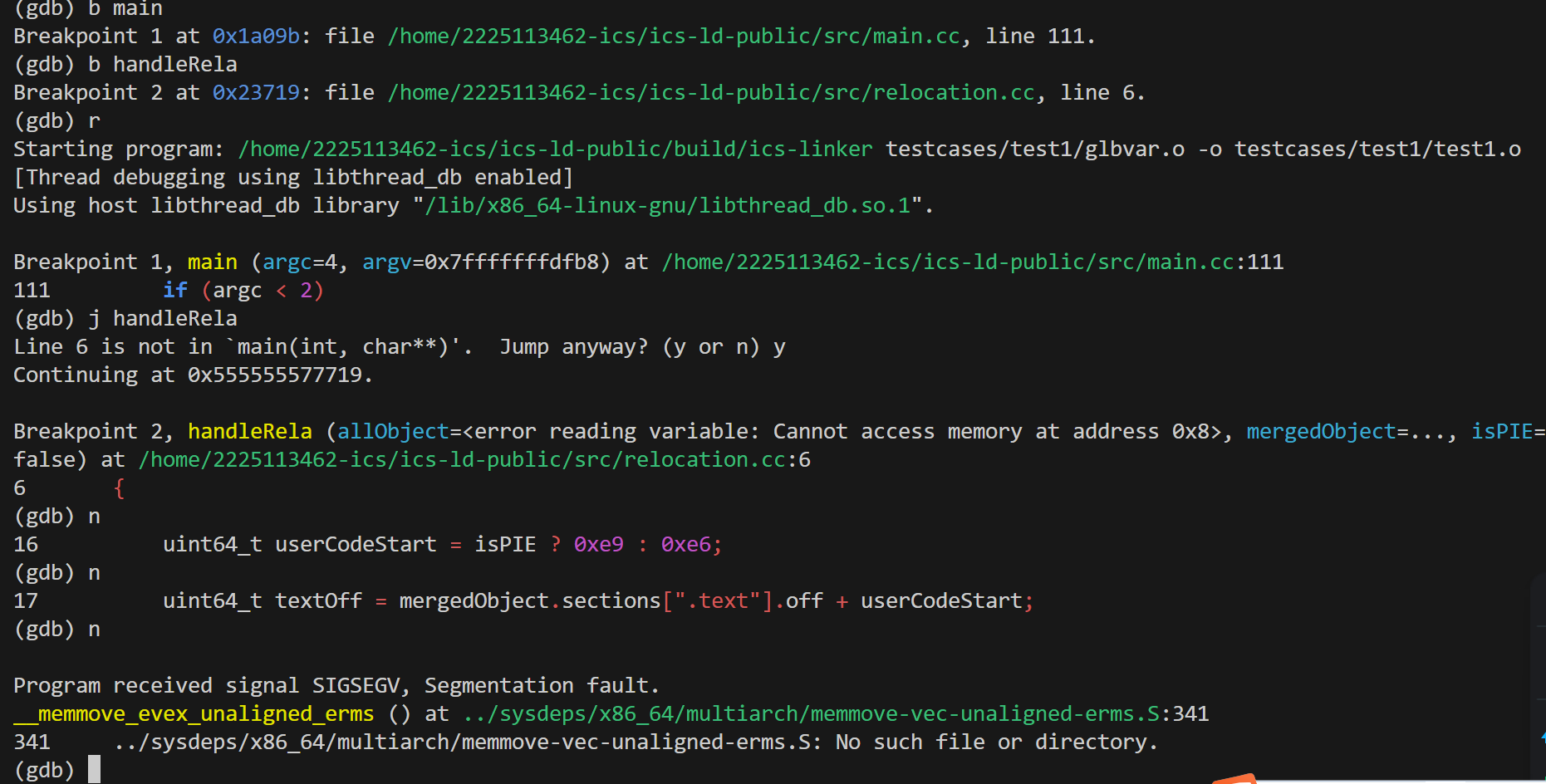This screenshot has width=1546, height=784.
Task: Follow the main.cc:111 file link
Action: click(x=972, y=262)
